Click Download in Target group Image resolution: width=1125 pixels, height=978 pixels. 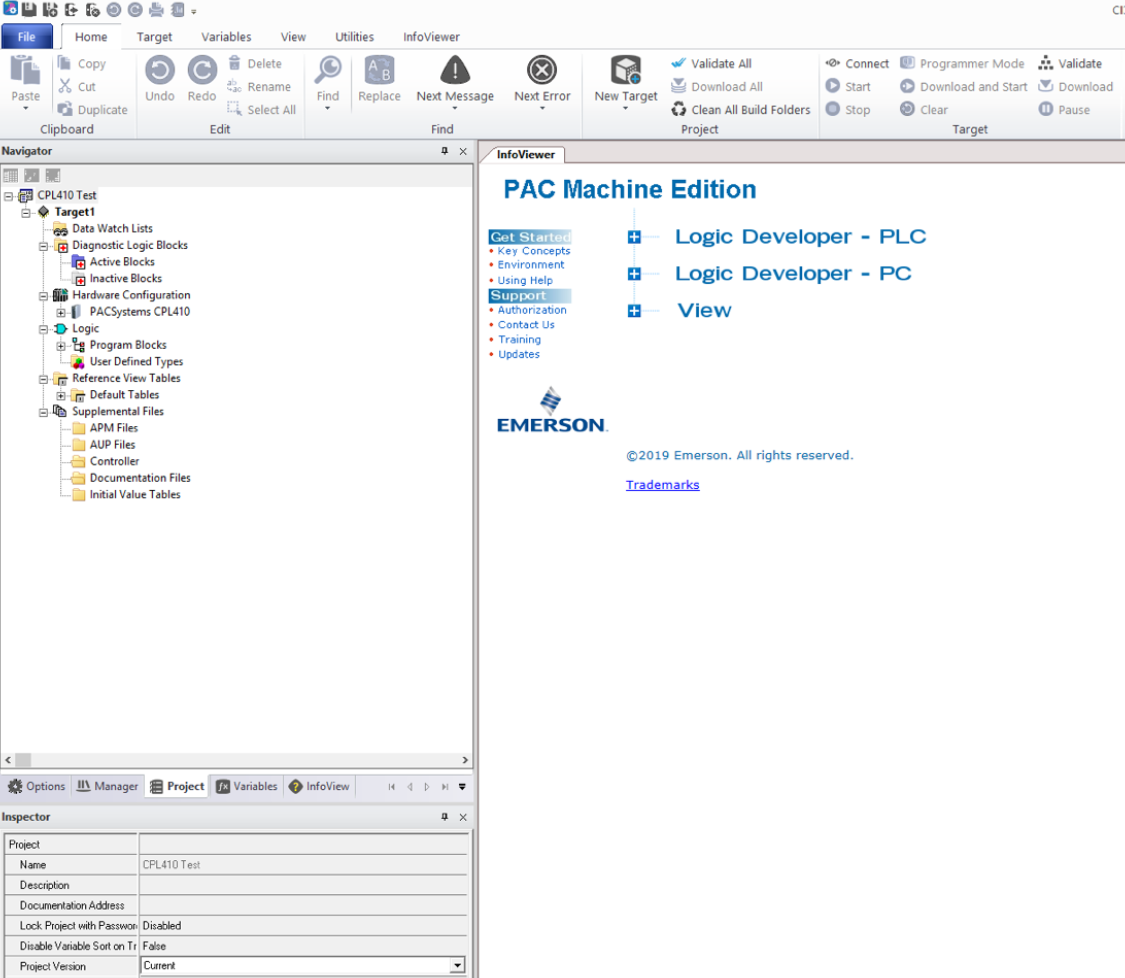tap(1075, 86)
